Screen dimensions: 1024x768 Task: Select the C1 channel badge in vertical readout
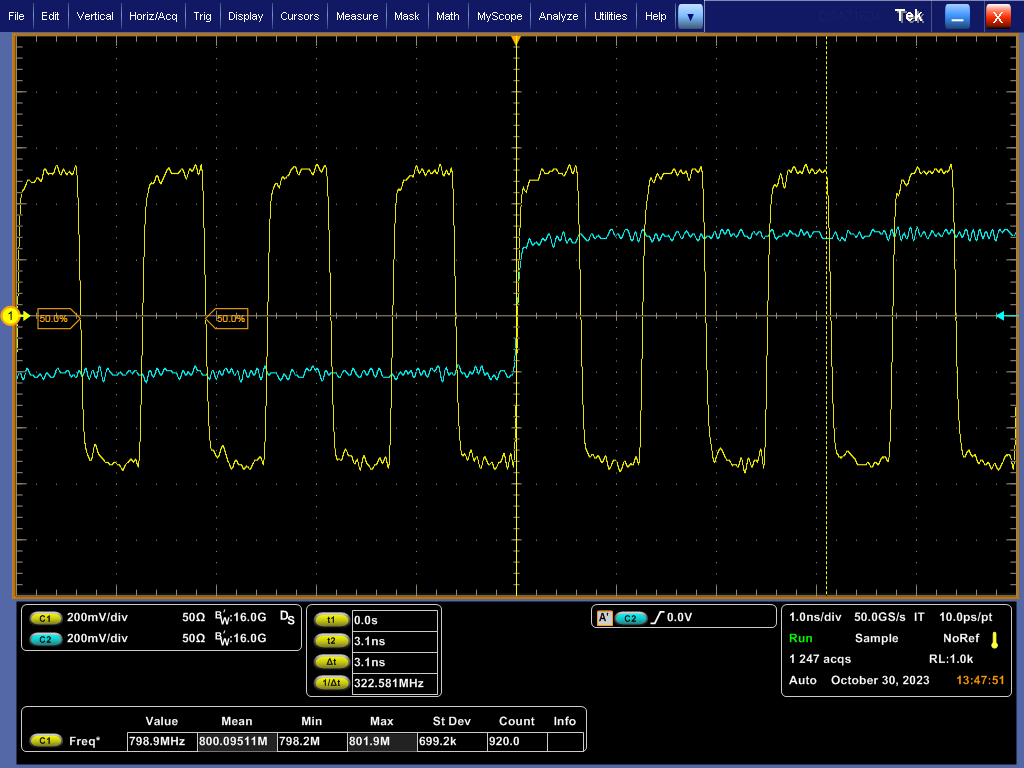[46, 618]
